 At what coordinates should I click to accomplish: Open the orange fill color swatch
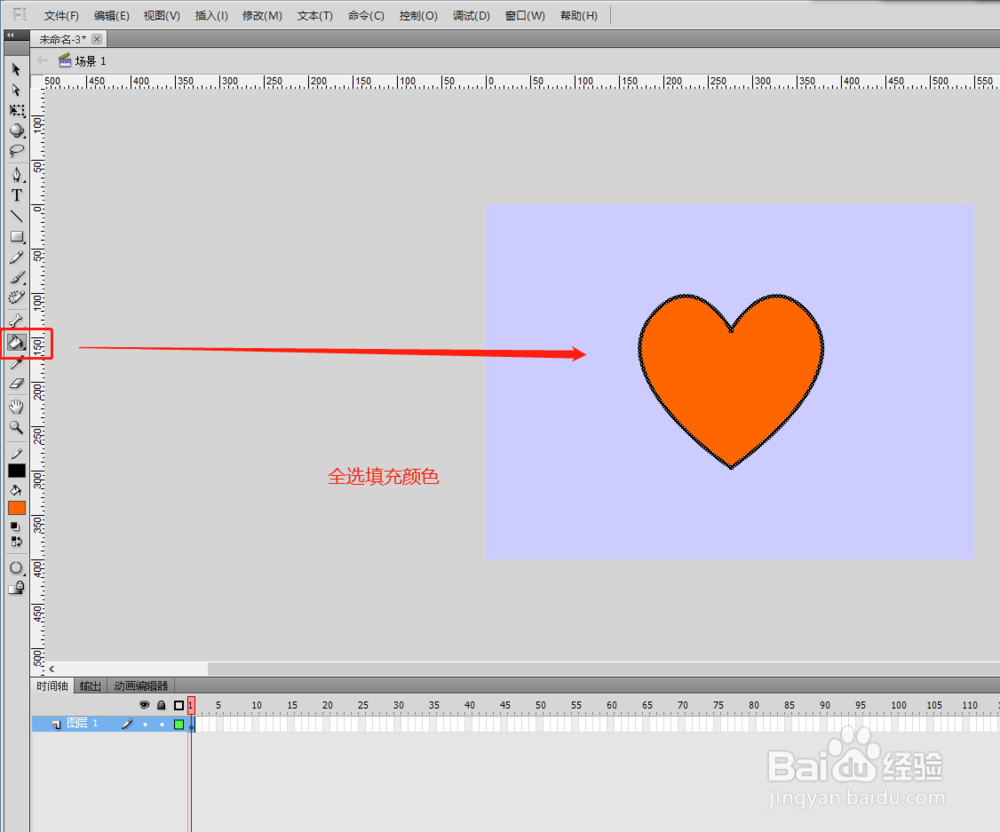[17, 508]
